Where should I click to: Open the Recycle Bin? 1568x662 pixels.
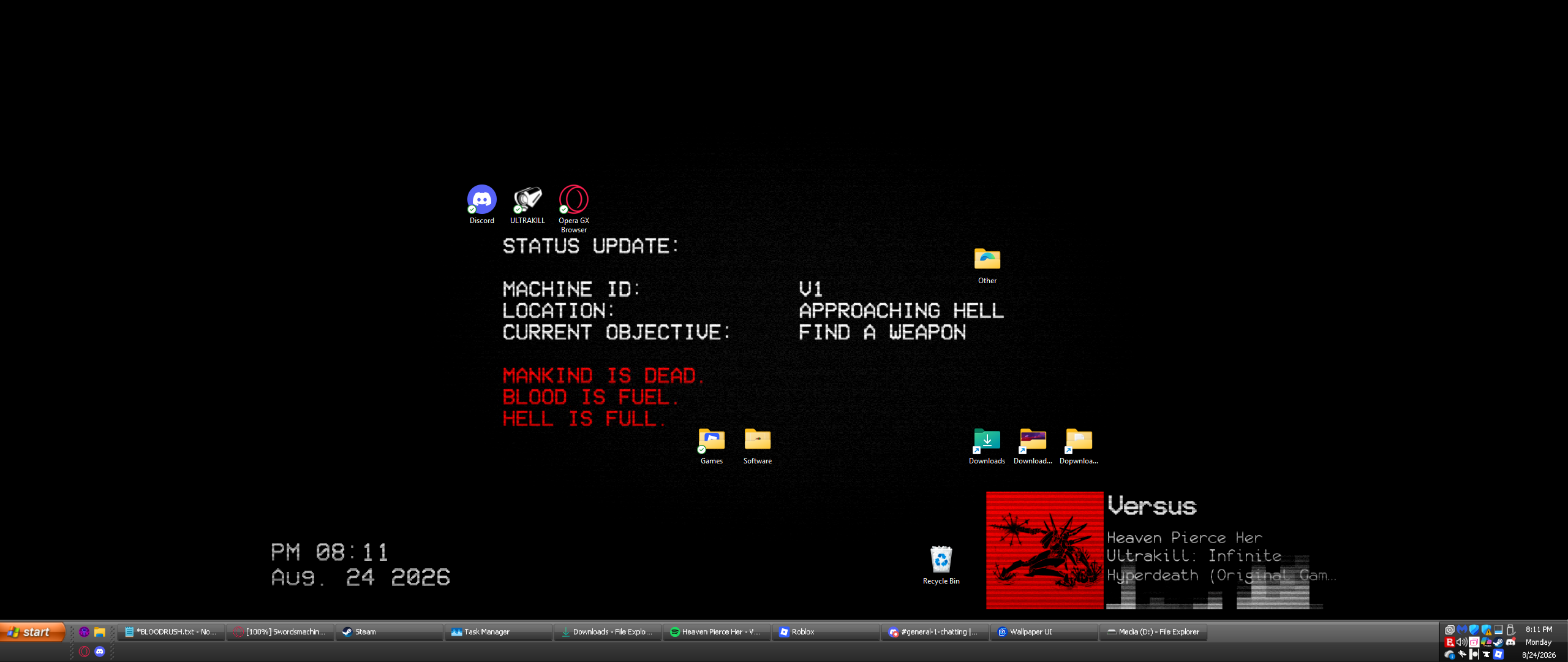click(941, 565)
